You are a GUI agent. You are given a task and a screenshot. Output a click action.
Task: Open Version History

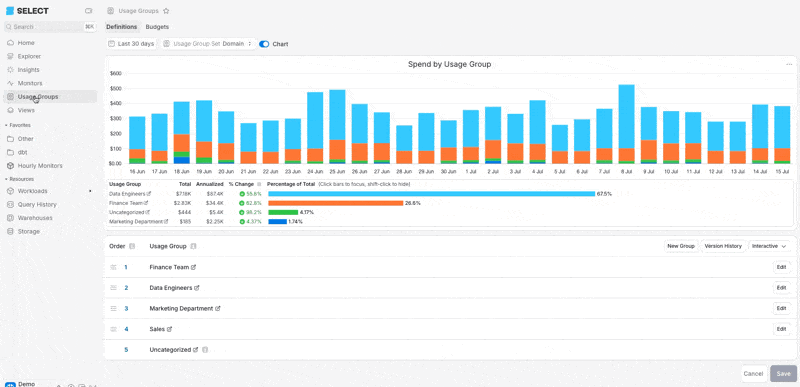[723, 246]
